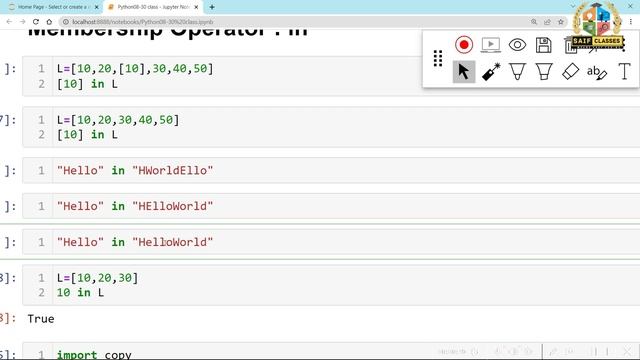640x360 pixels.
Task: Click the True output text
Action: point(41,318)
